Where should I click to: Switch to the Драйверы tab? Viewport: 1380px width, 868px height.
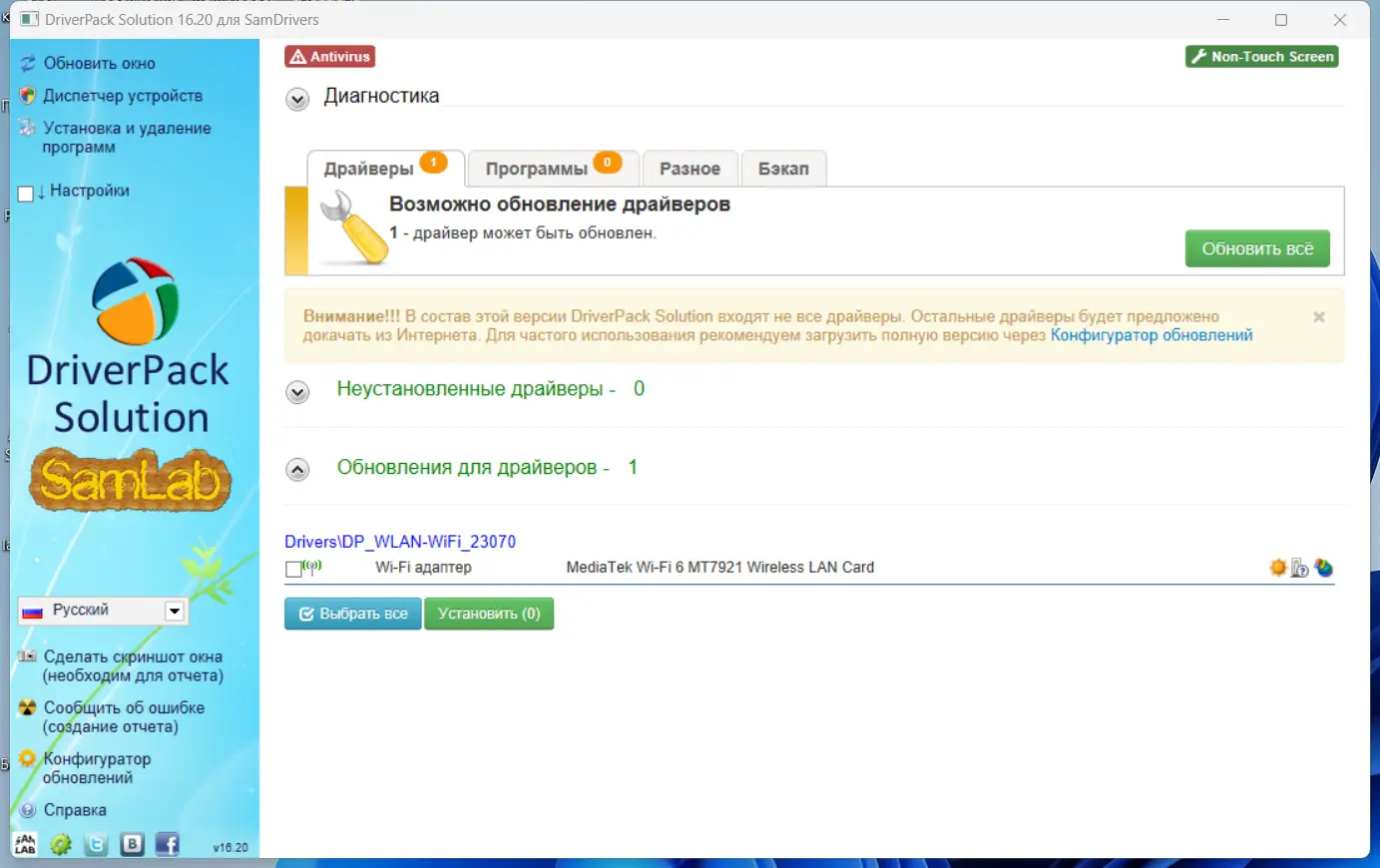[x=385, y=169]
